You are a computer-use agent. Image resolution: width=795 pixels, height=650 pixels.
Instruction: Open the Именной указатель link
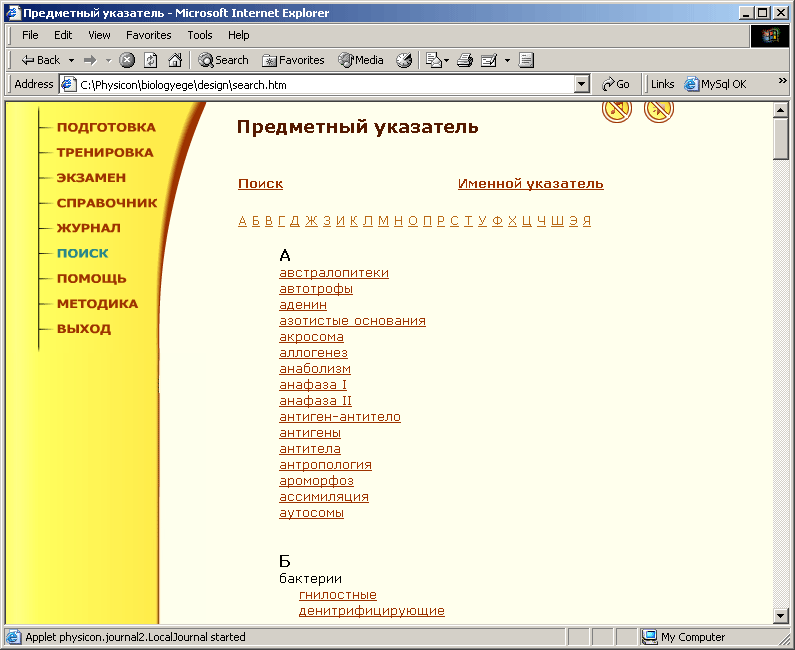(x=531, y=184)
